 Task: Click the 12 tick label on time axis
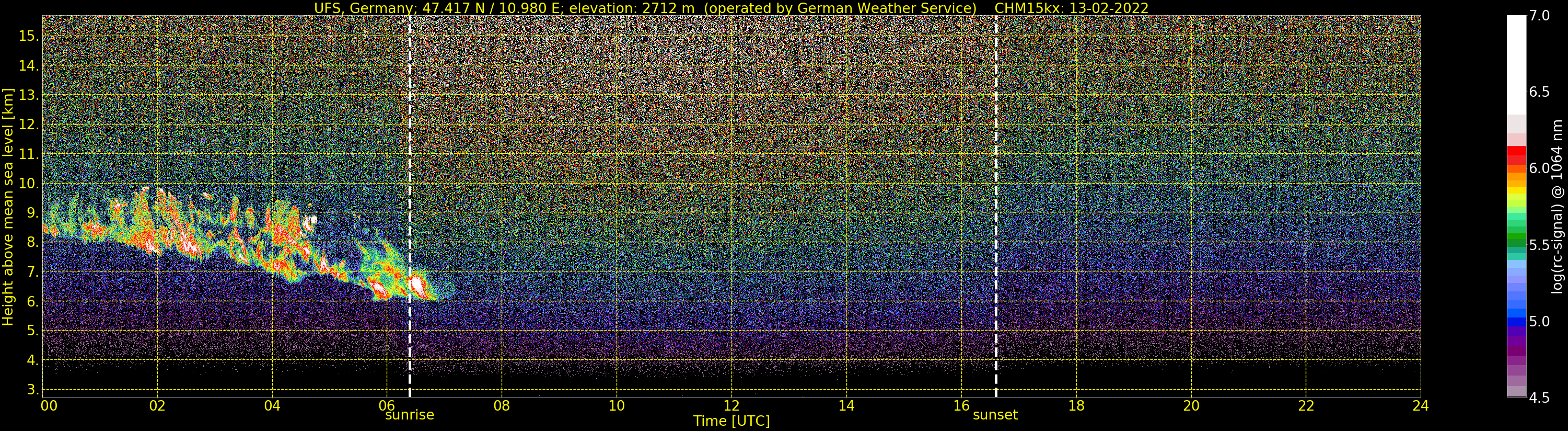click(x=731, y=406)
